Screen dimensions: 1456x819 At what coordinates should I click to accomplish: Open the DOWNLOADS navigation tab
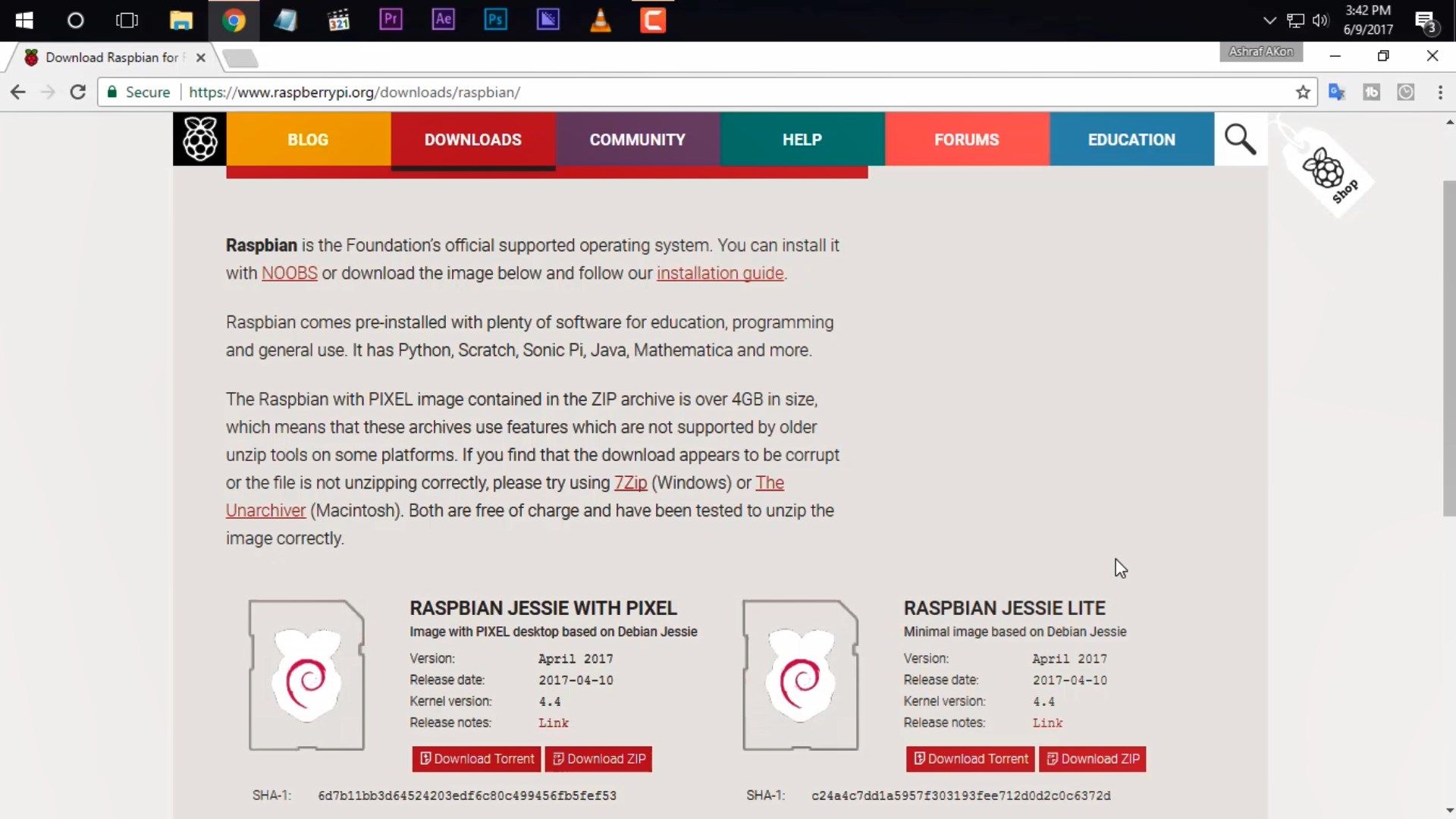472,140
